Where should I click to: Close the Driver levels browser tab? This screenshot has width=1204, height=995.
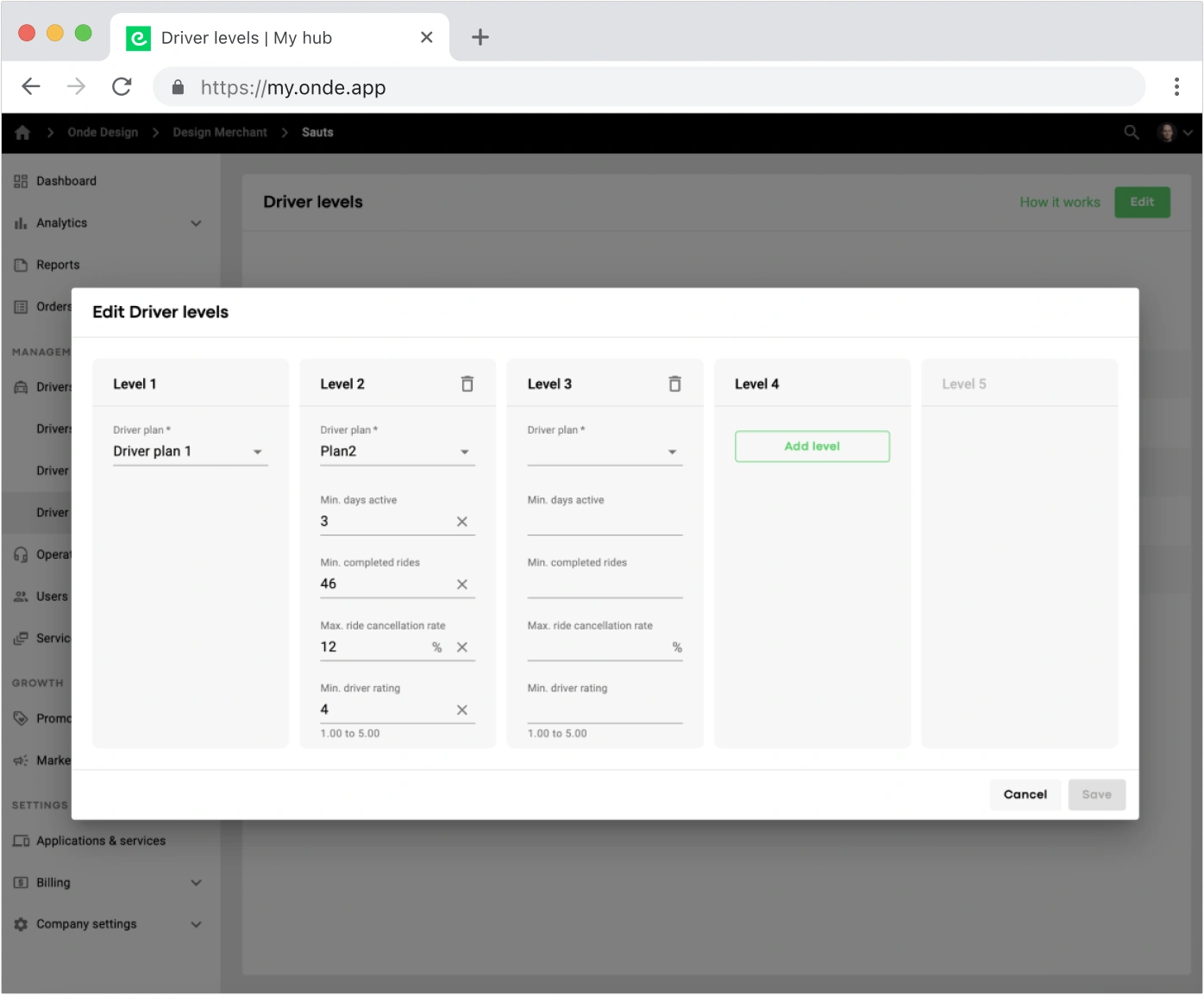point(426,37)
